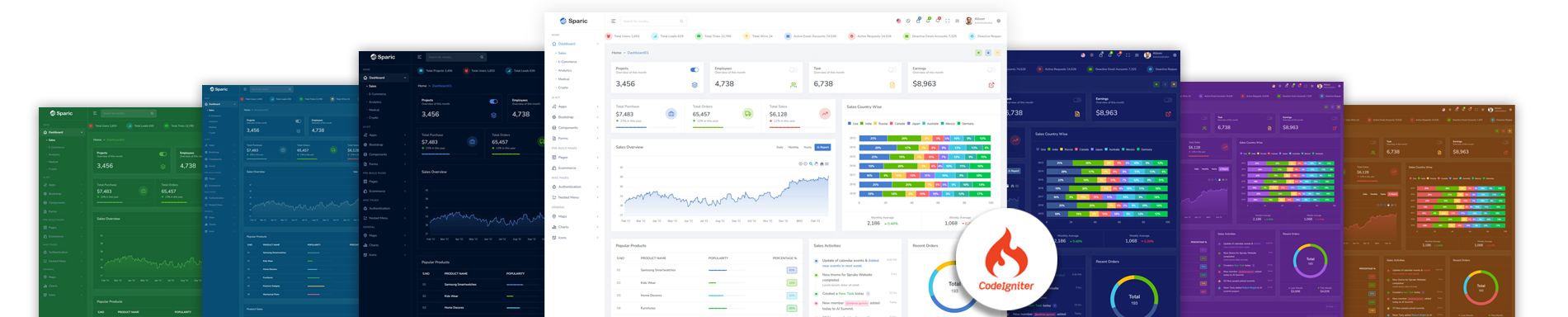Image resolution: width=1568 pixels, height=317 pixels.
Task: Click search field in dark navy dashboard
Action: click(456, 57)
